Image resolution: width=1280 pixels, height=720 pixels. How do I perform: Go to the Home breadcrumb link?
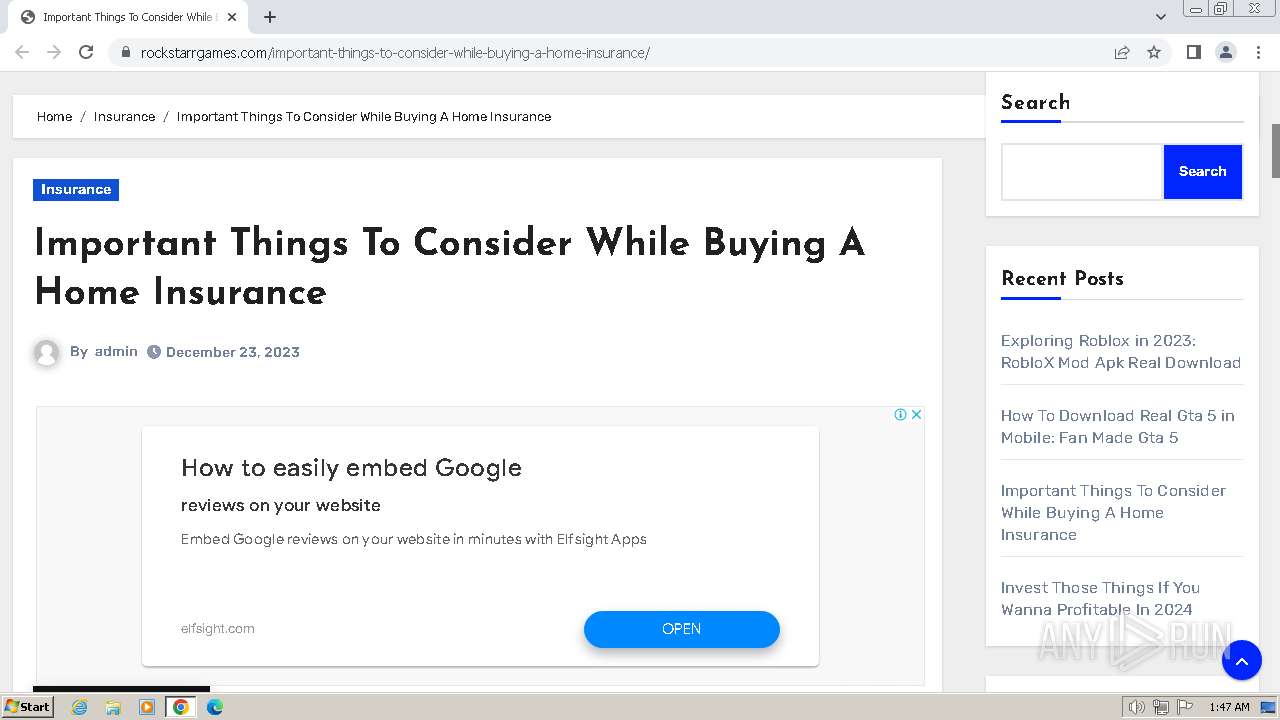[x=54, y=116]
